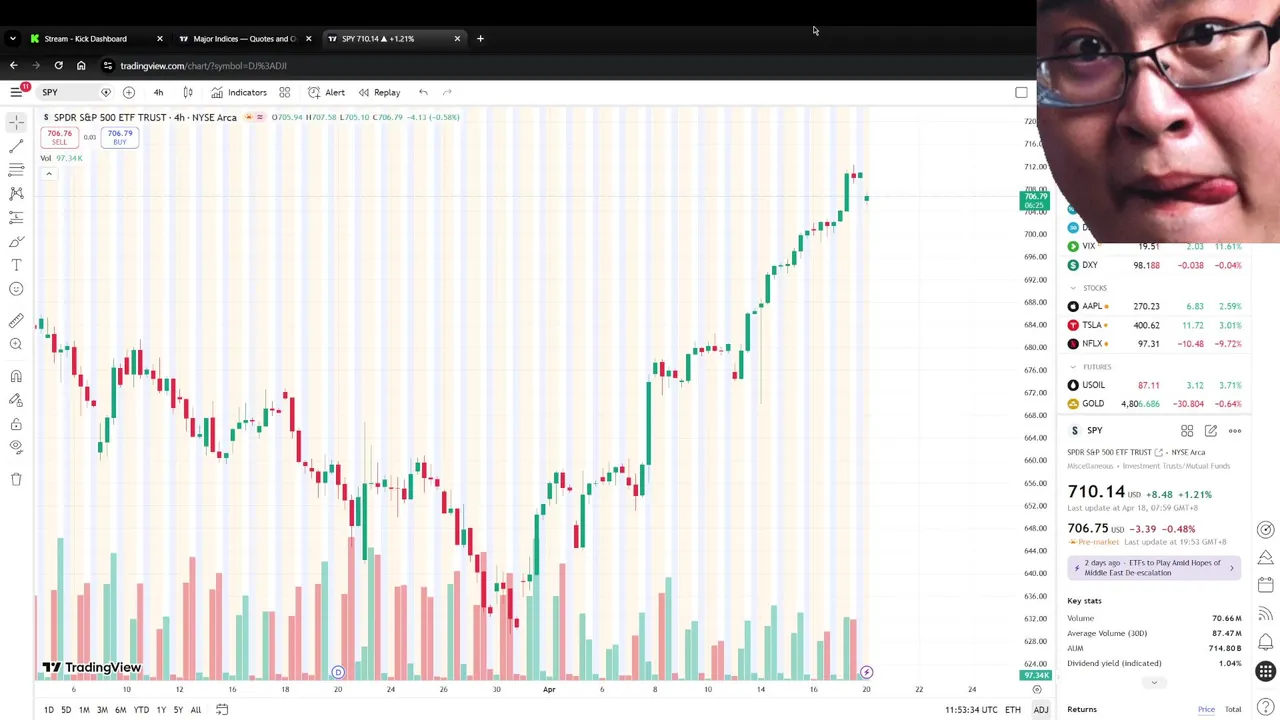
Task: Activate the zoom in tool
Action: (x=16, y=344)
